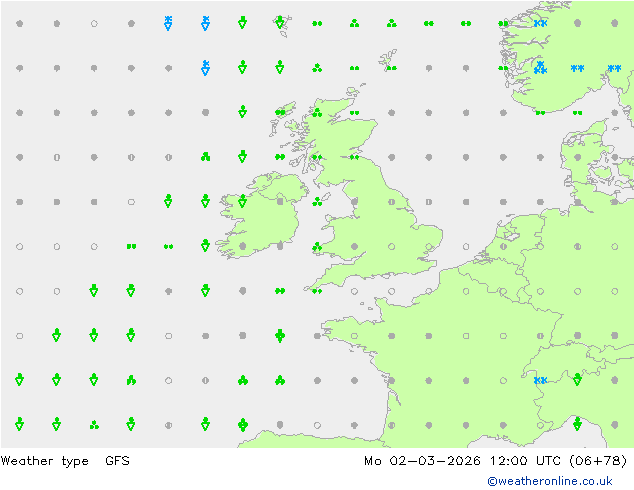Screen dimensions: 634x490
Task: Click the blue snow symbol over Switzerland
Action: point(540,380)
